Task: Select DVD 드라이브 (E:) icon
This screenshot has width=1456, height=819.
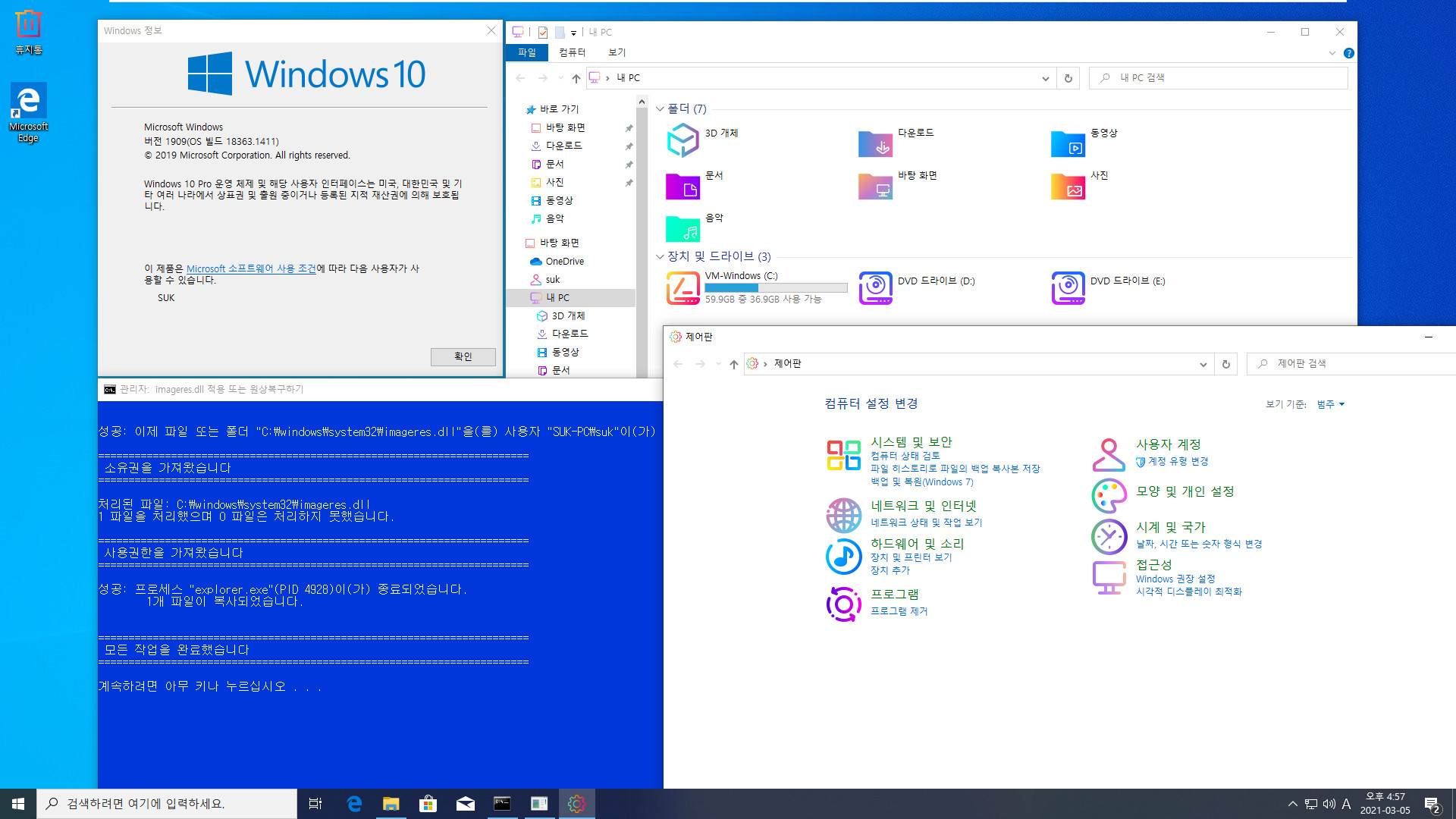Action: coord(1068,288)
